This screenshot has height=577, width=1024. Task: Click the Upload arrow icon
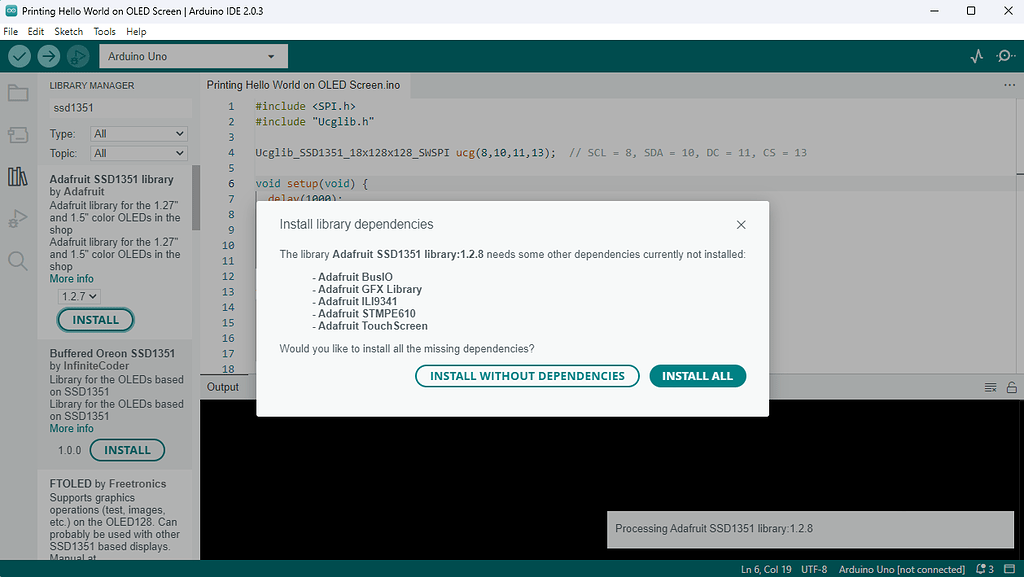pyautogui.click(x=48, y=57)
